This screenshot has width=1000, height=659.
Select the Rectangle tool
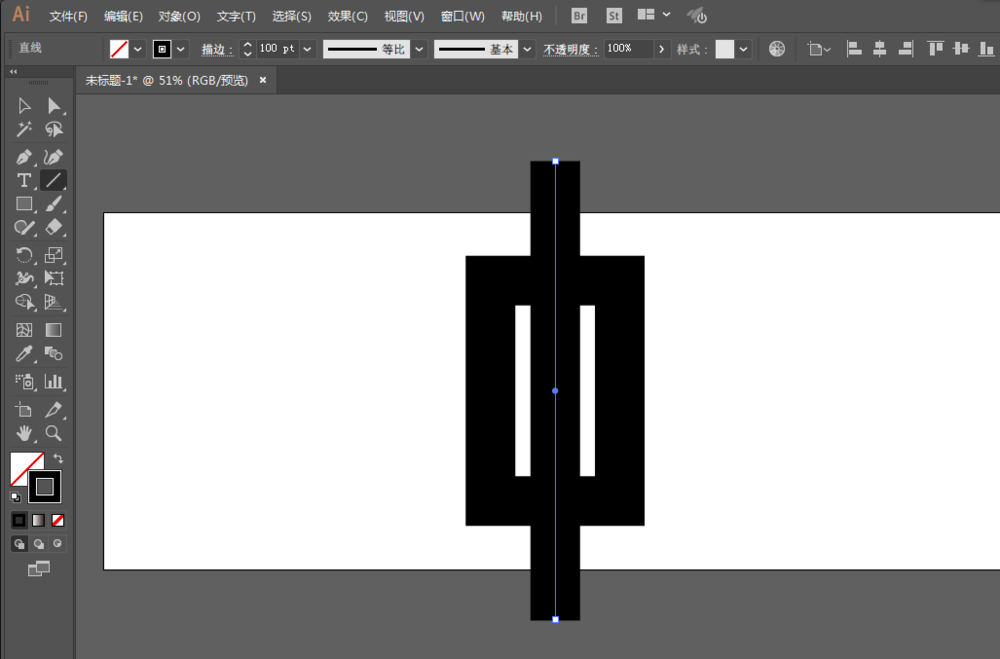pyautogui.click(x=24, y=204)
